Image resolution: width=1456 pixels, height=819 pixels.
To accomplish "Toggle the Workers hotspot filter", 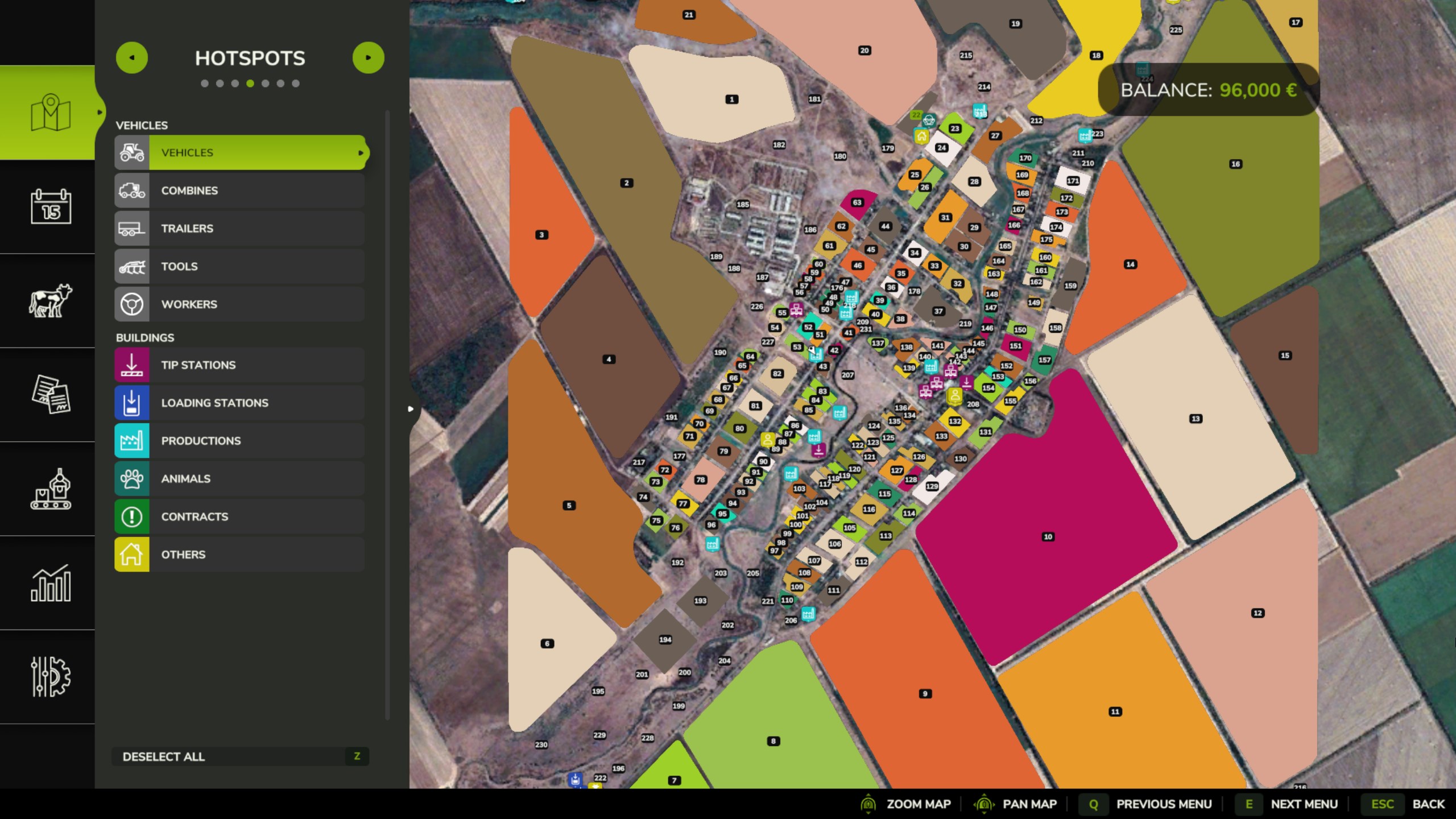I will tap(239, 304).
